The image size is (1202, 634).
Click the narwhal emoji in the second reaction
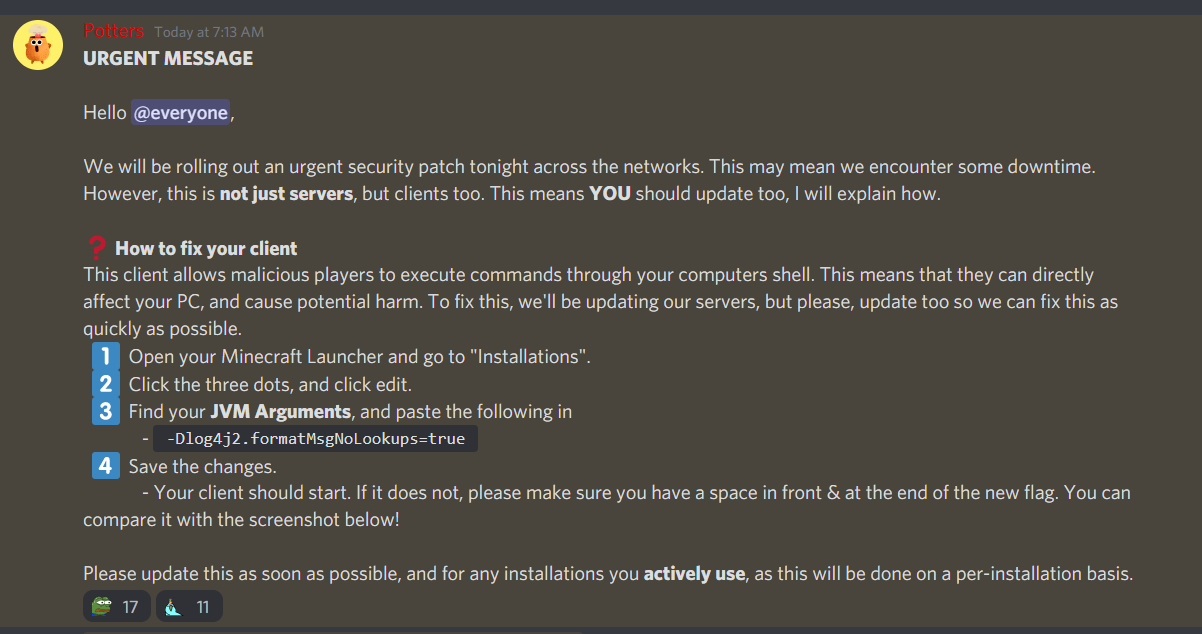pos(172,605)
